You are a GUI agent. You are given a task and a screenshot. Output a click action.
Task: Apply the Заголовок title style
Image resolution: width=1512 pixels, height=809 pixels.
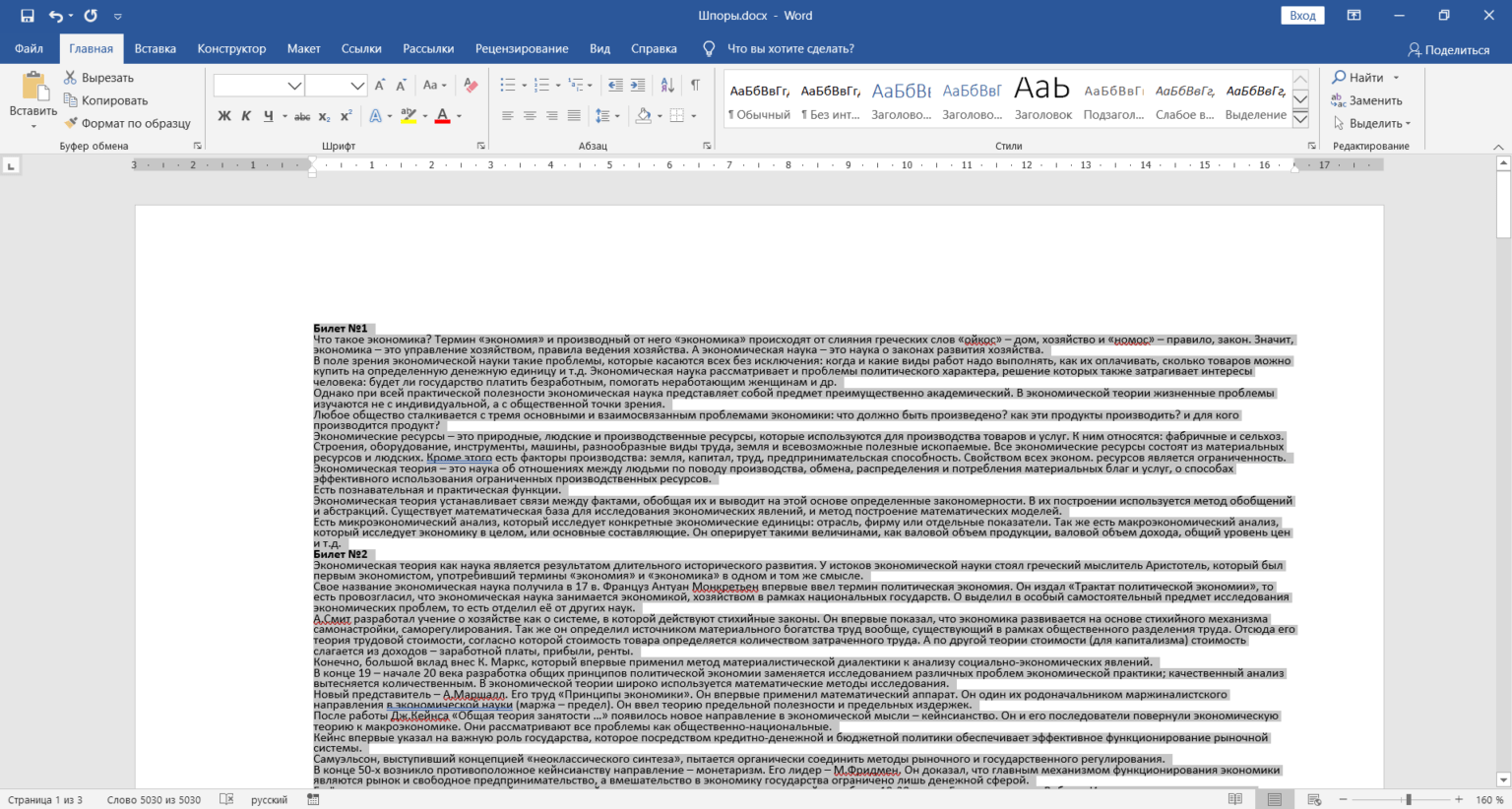click(1042, 100)
